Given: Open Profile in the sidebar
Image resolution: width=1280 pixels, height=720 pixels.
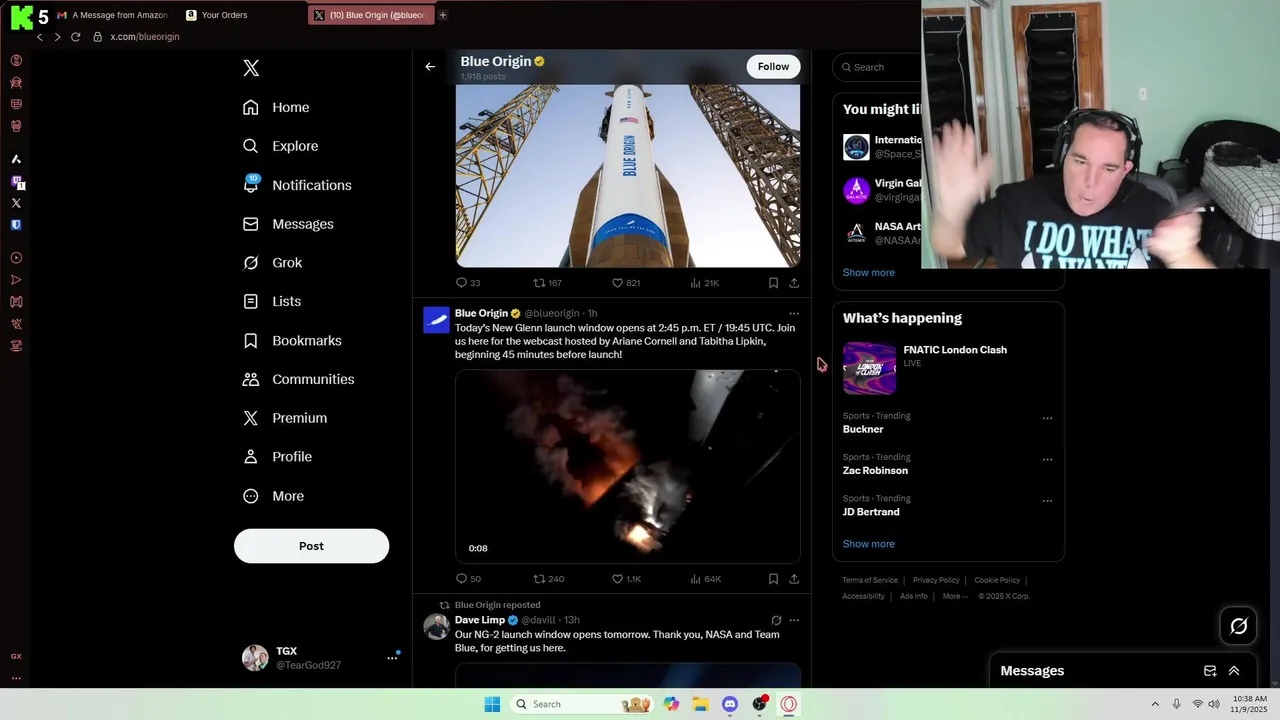Looking at the screenshot, I should [277, 457].
